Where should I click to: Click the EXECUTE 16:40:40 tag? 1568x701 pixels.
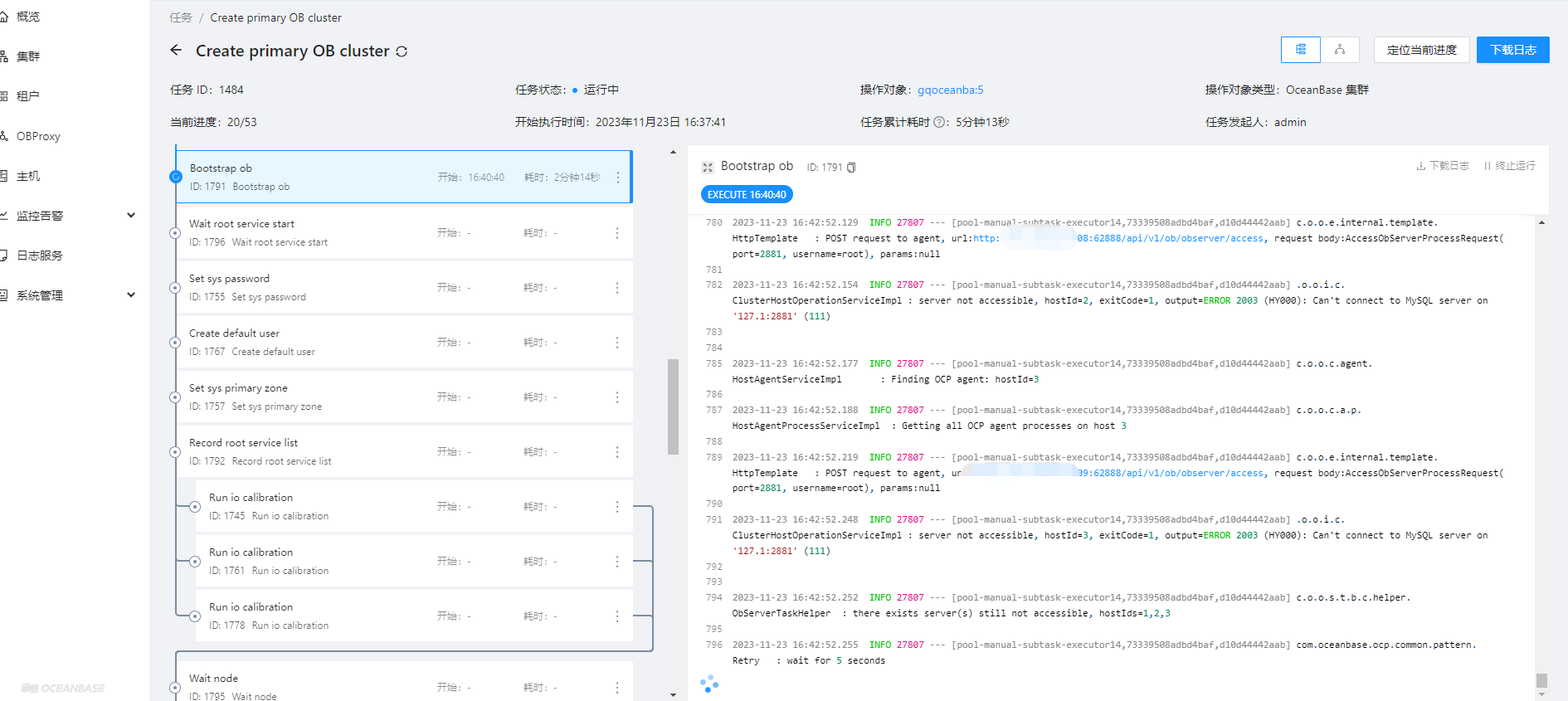[x=747, y=194]
